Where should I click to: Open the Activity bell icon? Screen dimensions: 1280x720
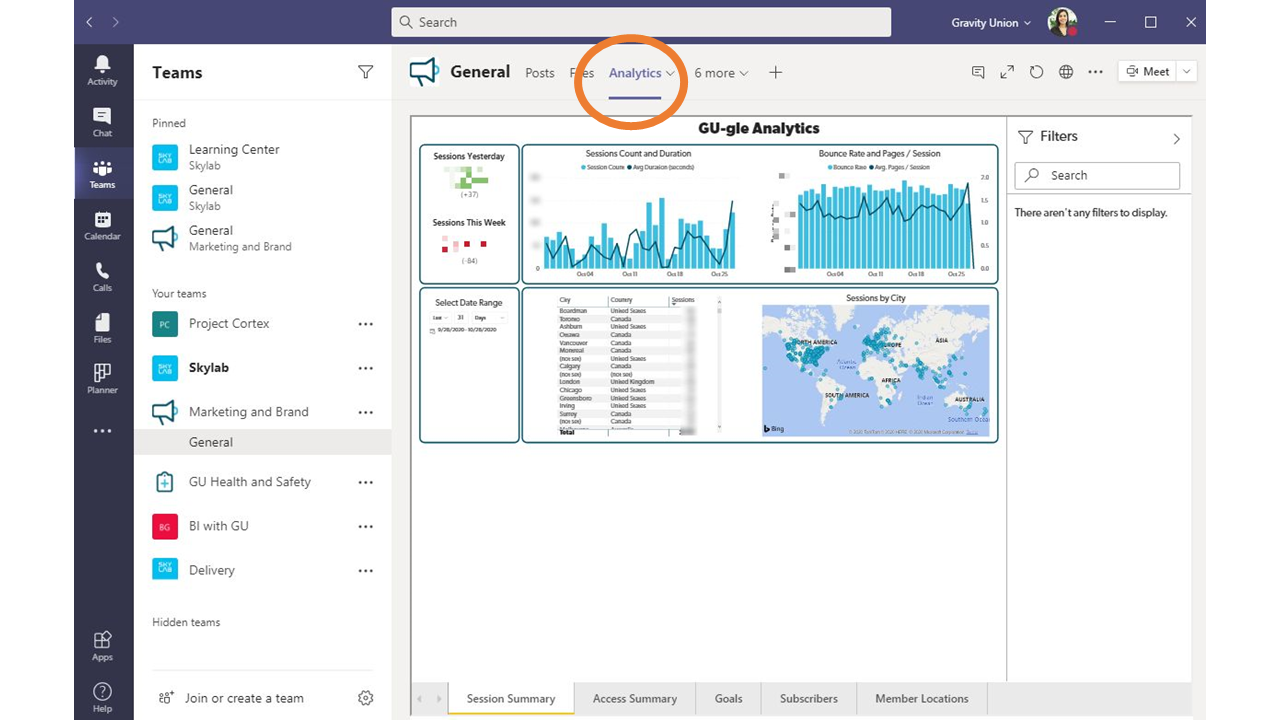[102, 70]
